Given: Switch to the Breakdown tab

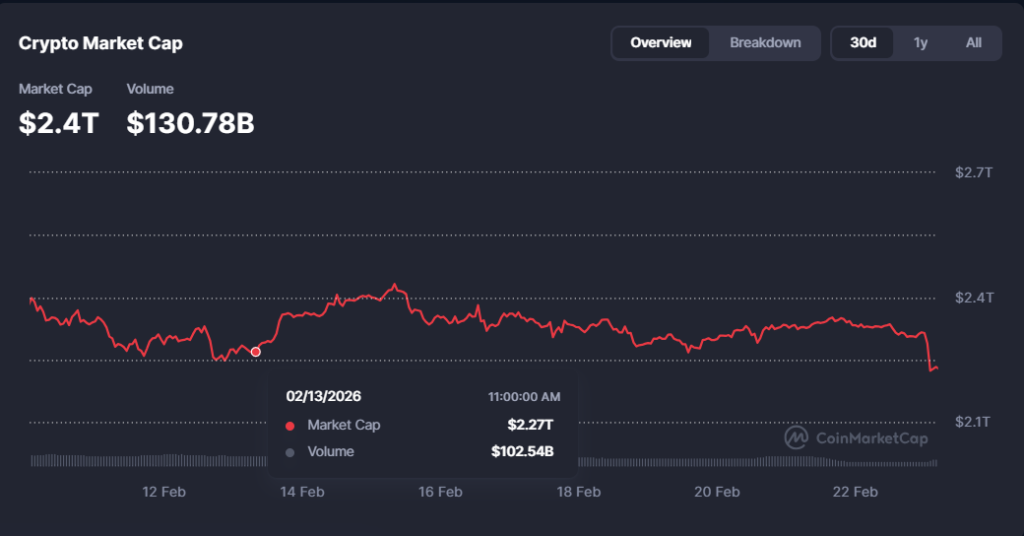Looking at the screenshot, I should (765, 43).
